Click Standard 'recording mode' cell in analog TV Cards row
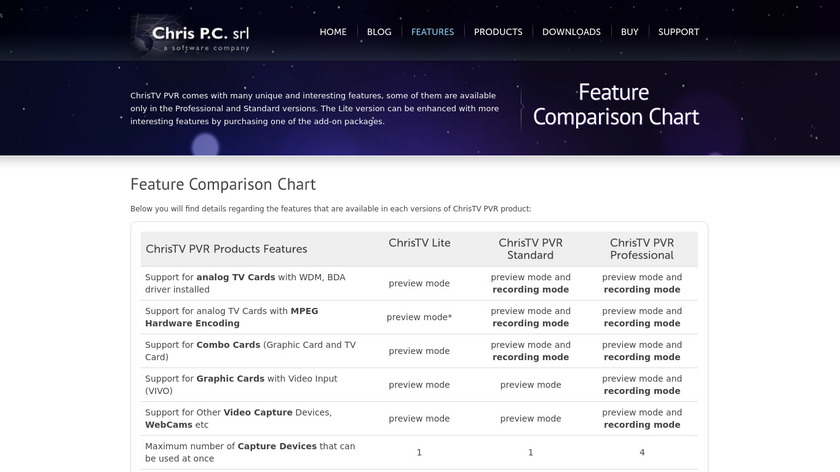 (530, 283)
